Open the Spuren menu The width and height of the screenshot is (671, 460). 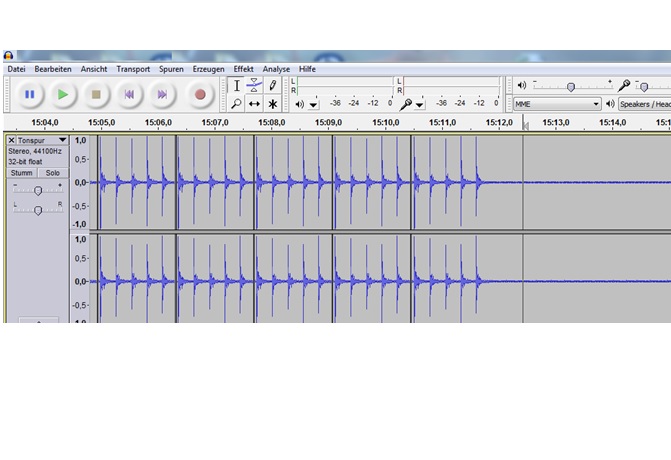point(171,69)
